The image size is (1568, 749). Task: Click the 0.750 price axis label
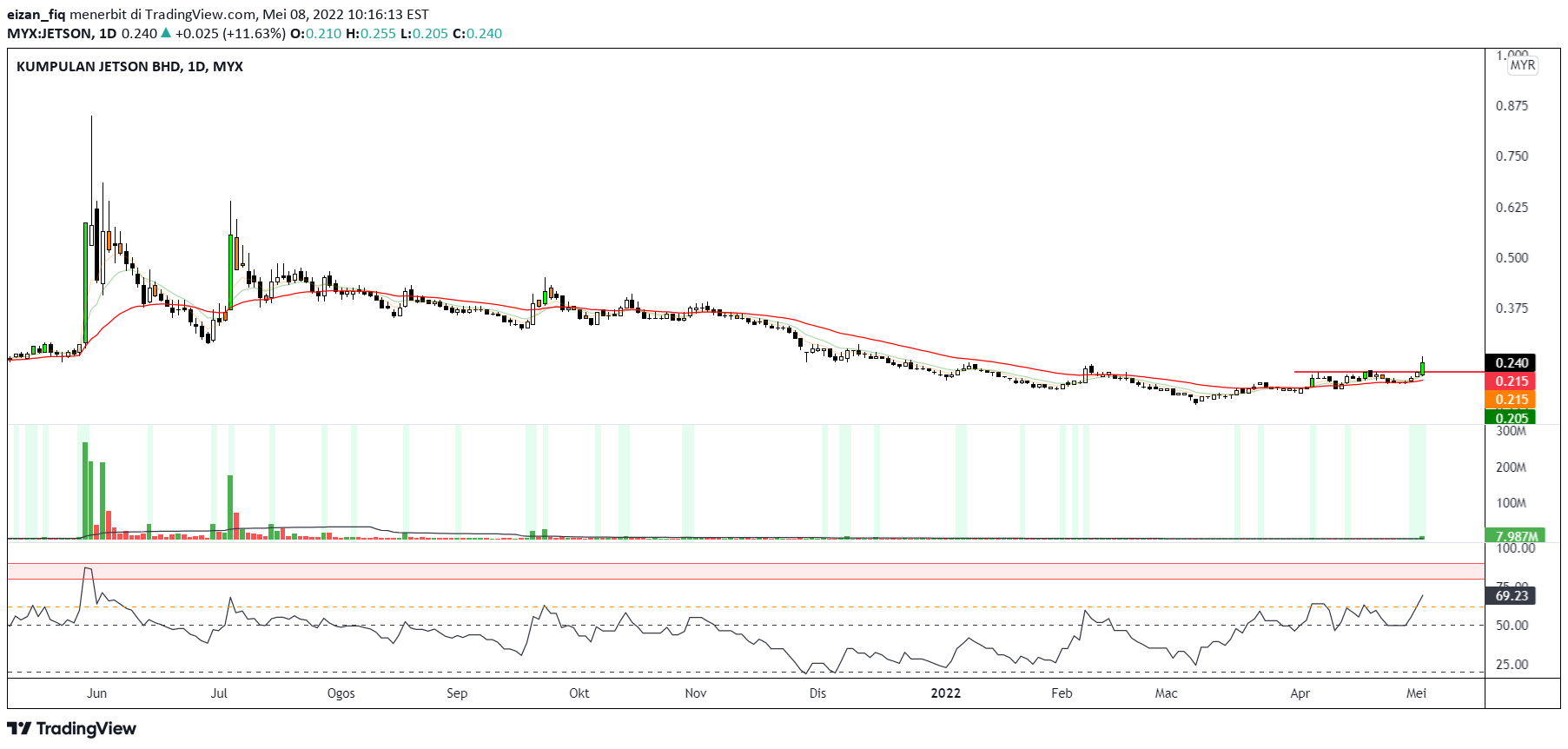coord(1512,156)
